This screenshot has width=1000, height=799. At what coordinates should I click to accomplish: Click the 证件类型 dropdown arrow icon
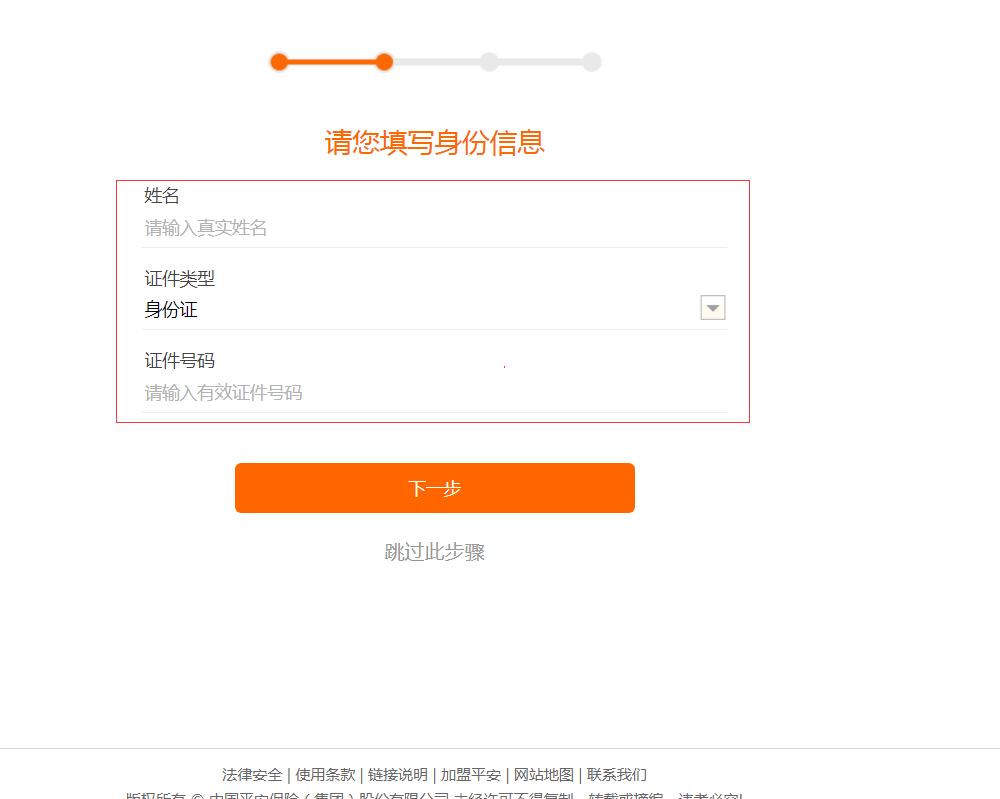tap(713, 308)
